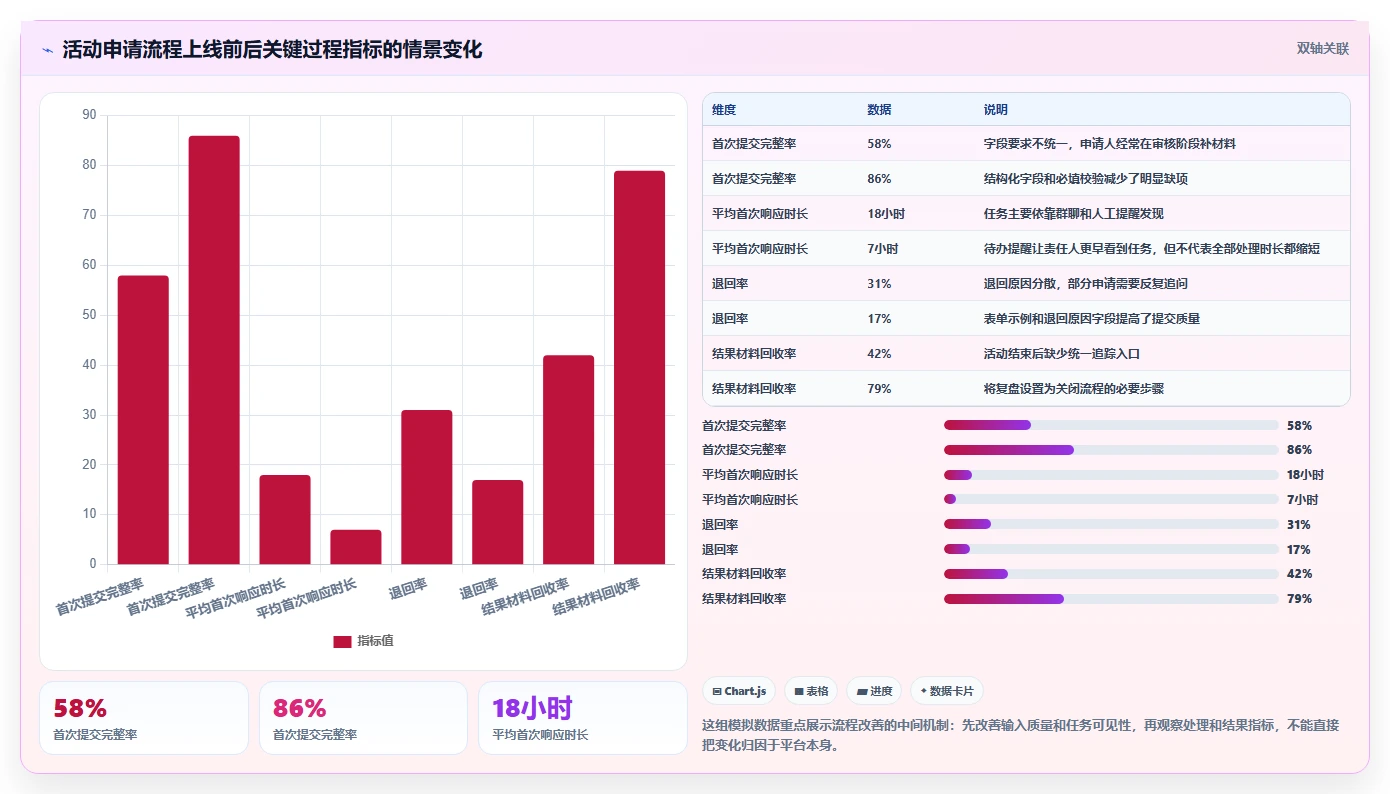The image size is (1390, 794).
Task: Select the 表格 chip
Action: (x=811, y=691)
